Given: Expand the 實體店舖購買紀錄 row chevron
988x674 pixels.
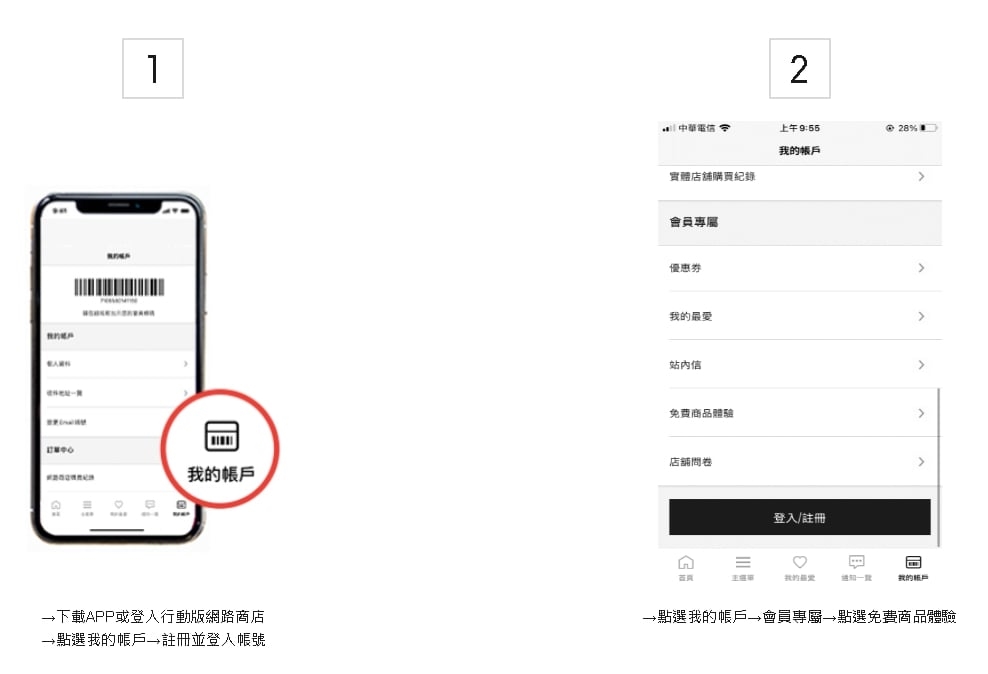Looking at the screenshot, I should pyautogui.click(x=921, y=176).
